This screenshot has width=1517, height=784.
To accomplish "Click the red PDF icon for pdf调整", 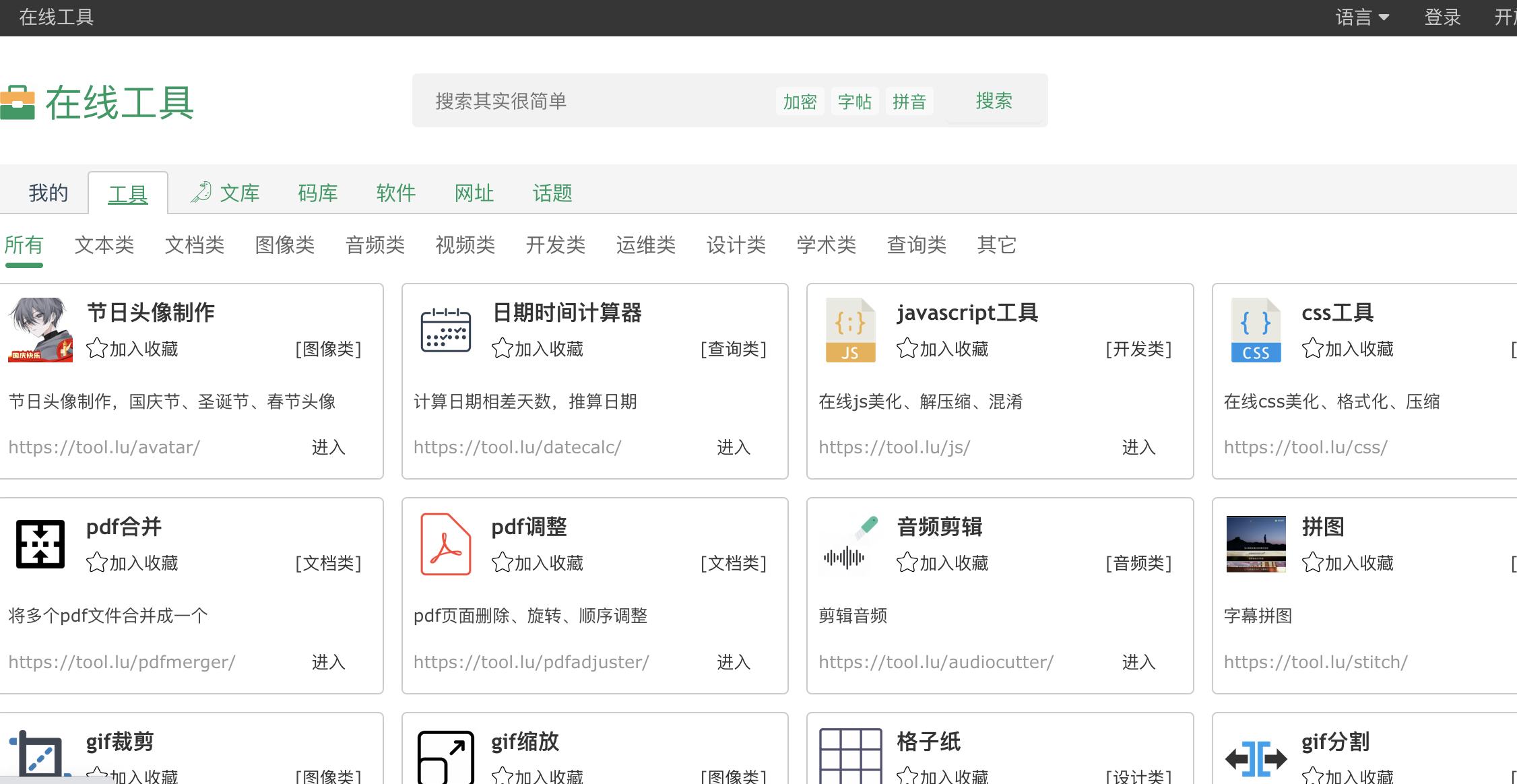I will 445,544.
